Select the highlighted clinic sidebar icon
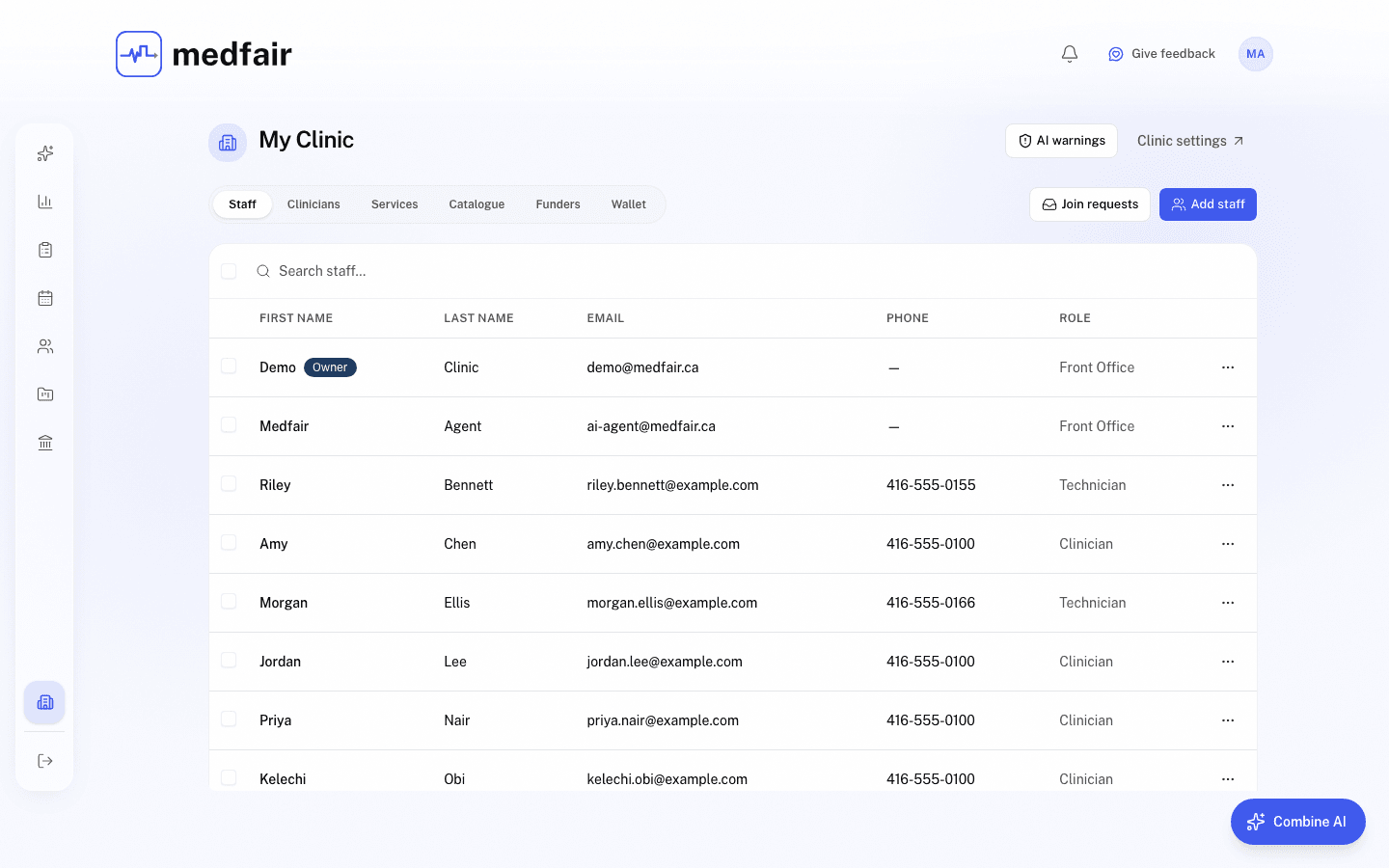The image size is (1389, 868). pos(45,702)
